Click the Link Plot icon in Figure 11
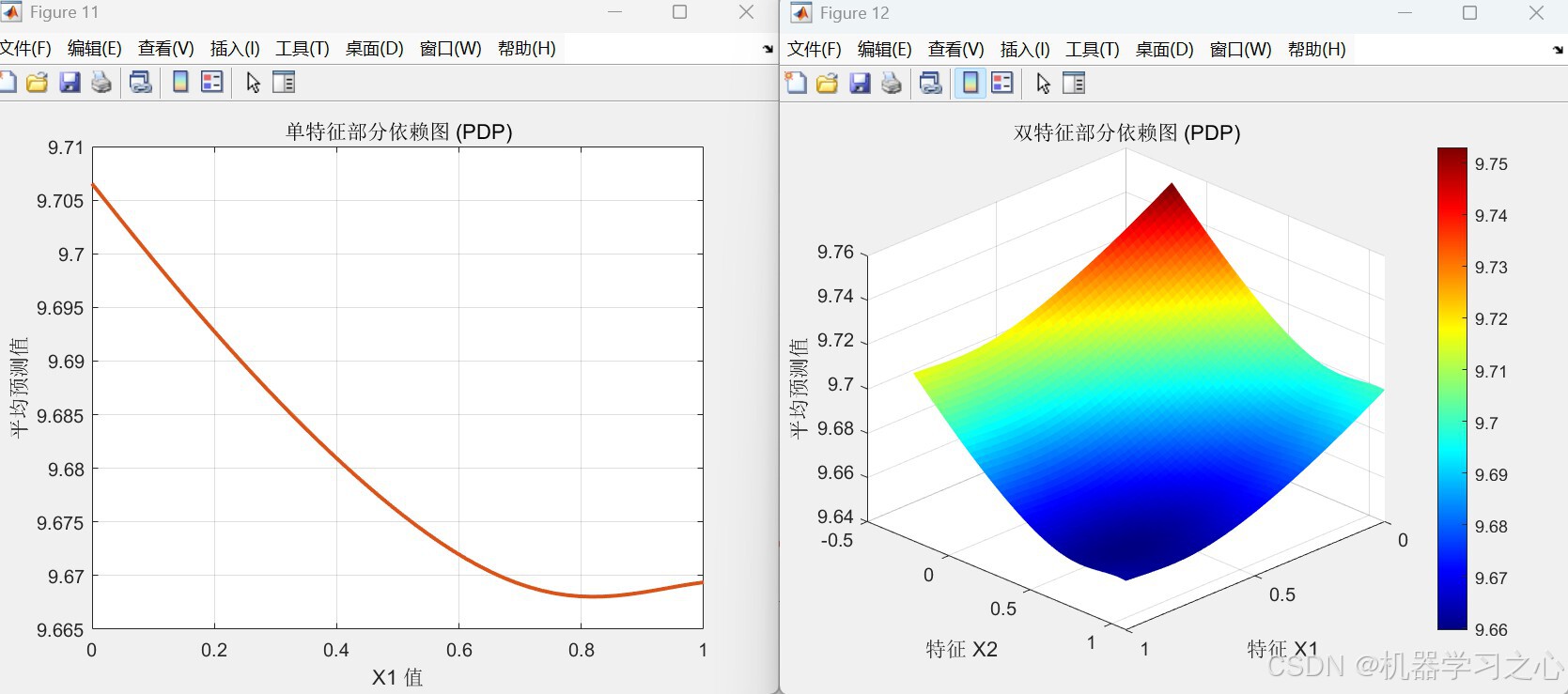 (141, 83)
